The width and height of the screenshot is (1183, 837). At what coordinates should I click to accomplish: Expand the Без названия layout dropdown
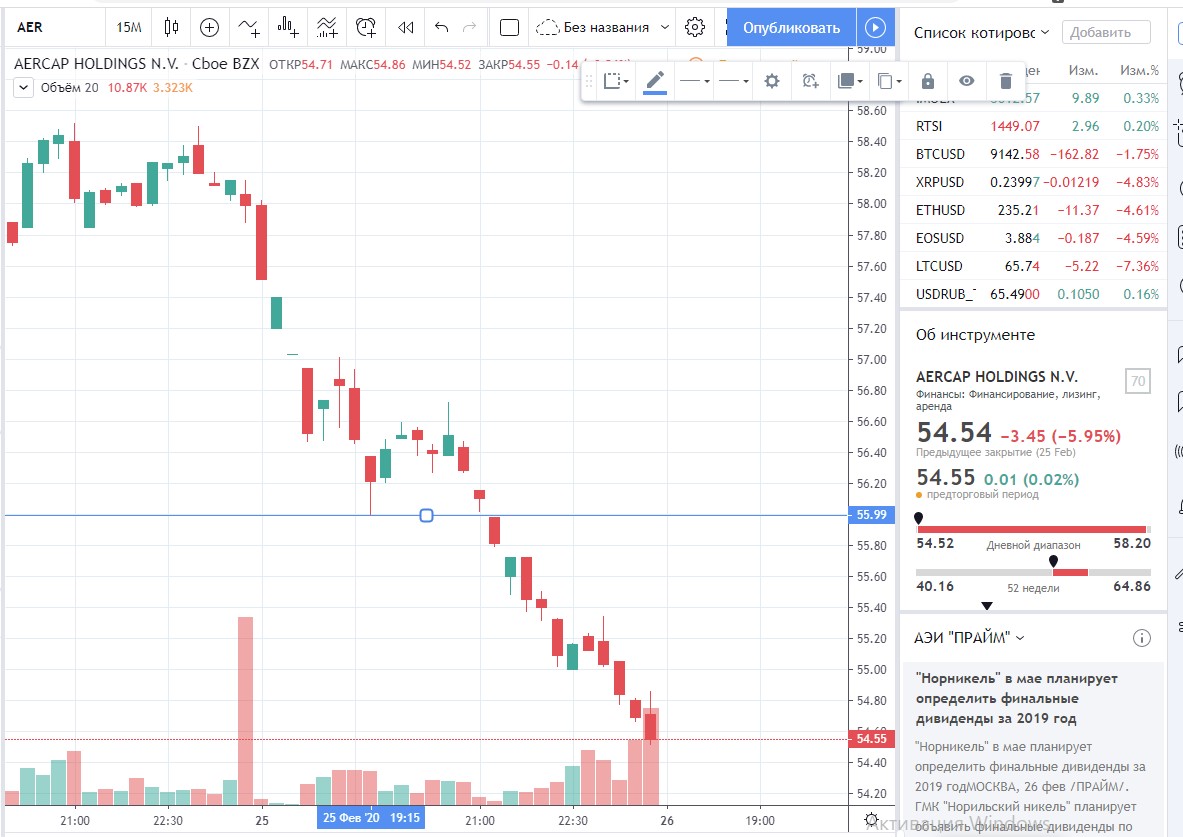coord(665,28)
